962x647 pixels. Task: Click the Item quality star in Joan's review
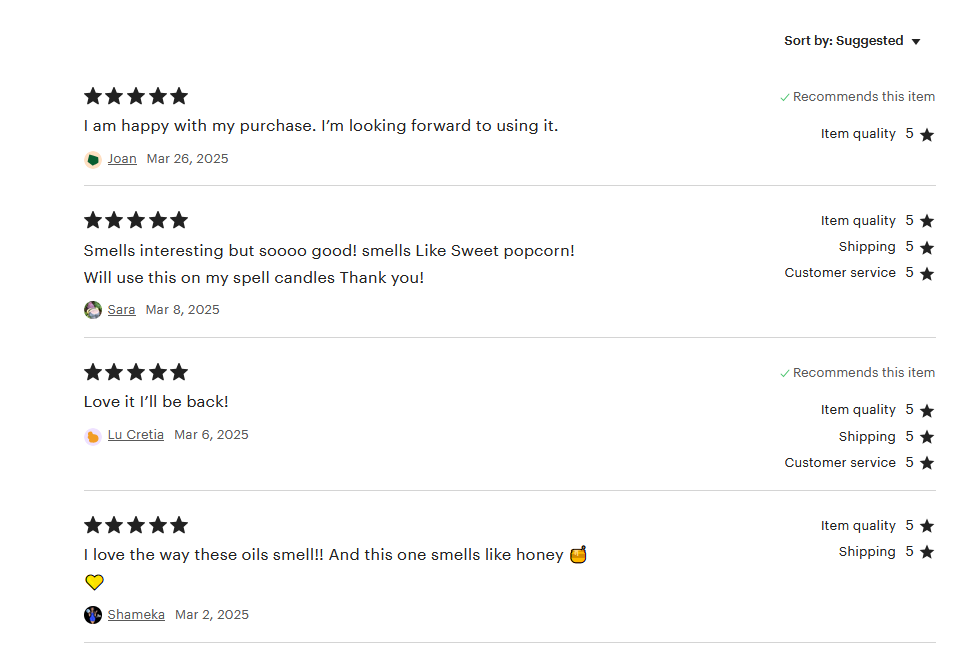[x=927, y=135]
